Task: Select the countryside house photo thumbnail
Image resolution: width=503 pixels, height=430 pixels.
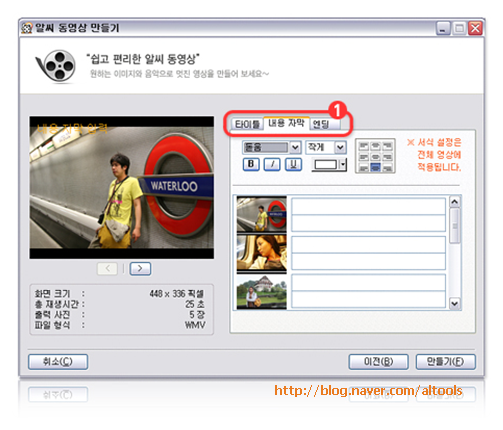Action: click(x=262, y=292)
